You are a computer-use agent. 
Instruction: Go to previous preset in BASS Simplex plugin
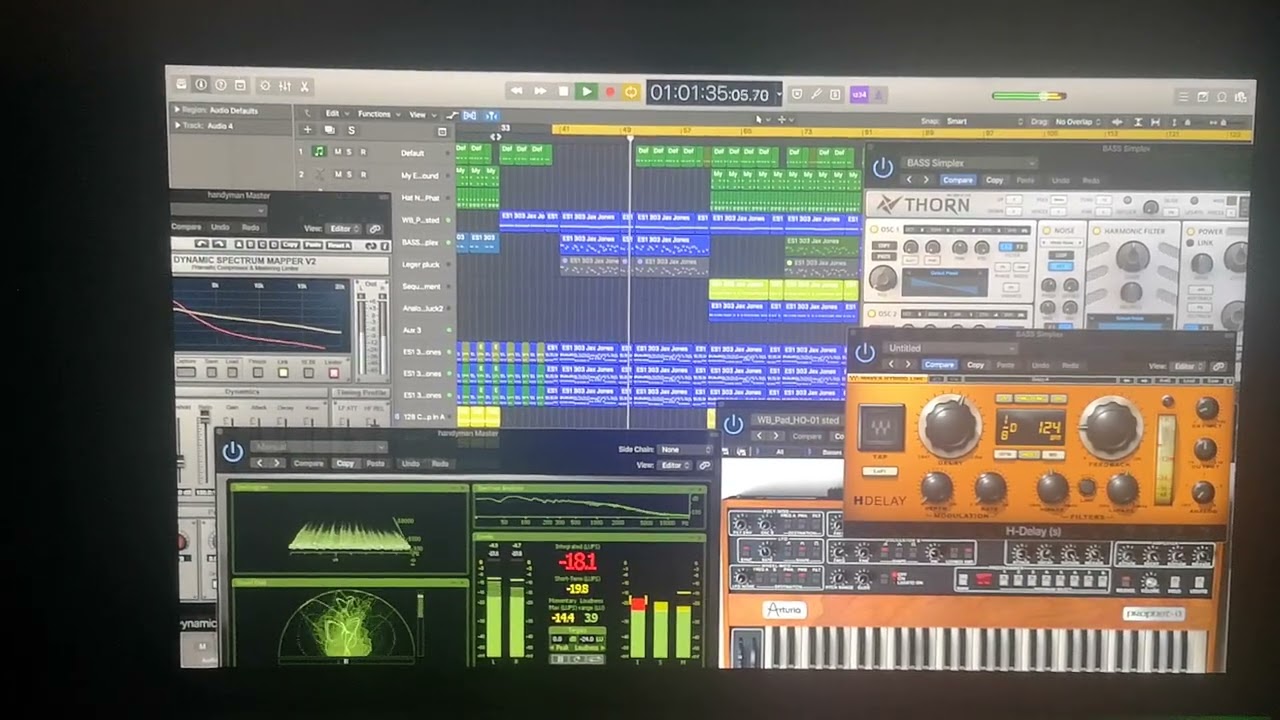910,180
